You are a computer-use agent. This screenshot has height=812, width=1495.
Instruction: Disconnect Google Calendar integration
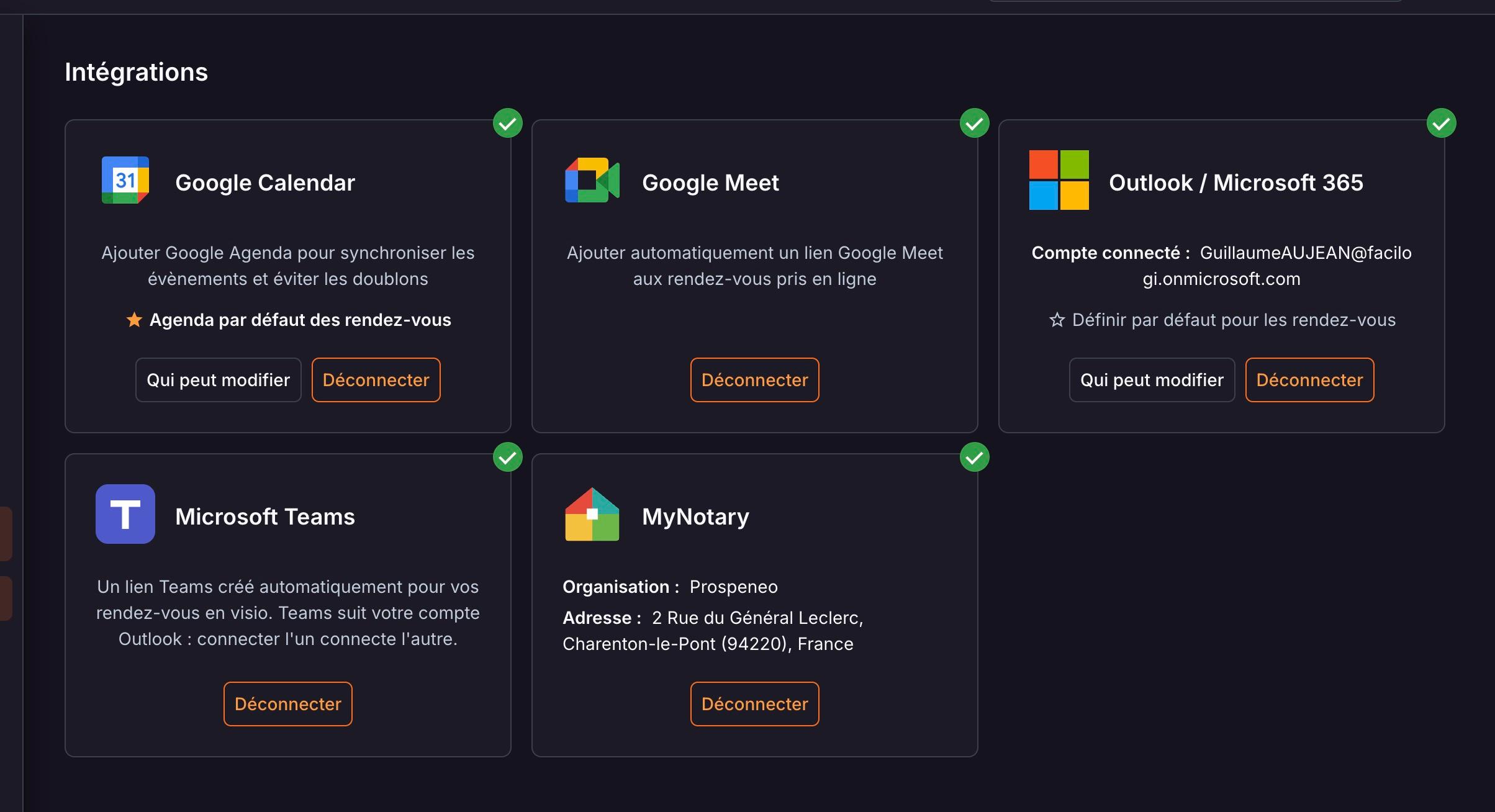point(376,380)
